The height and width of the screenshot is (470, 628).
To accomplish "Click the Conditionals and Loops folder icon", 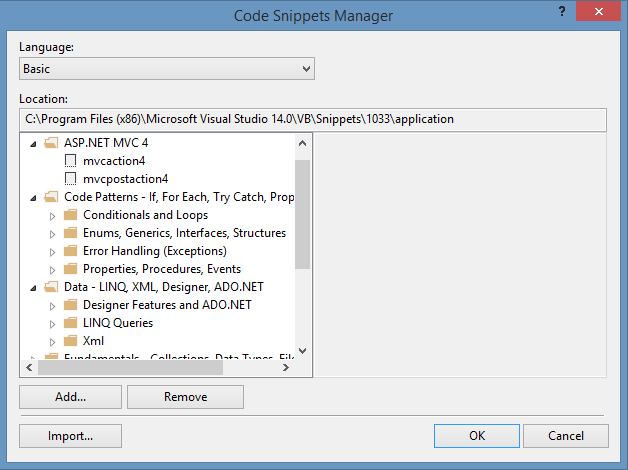I will pos(70,215).
